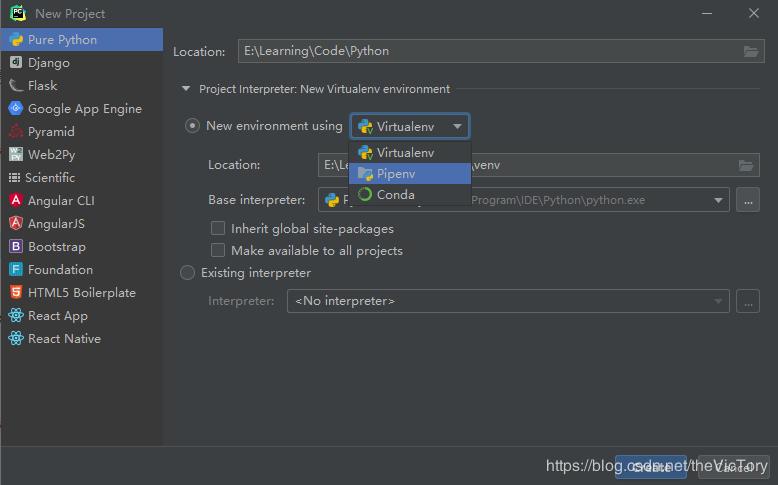778x485 pixels.
Task: Select HTML5 Boilerplate project icon
Action: (16, 293)
